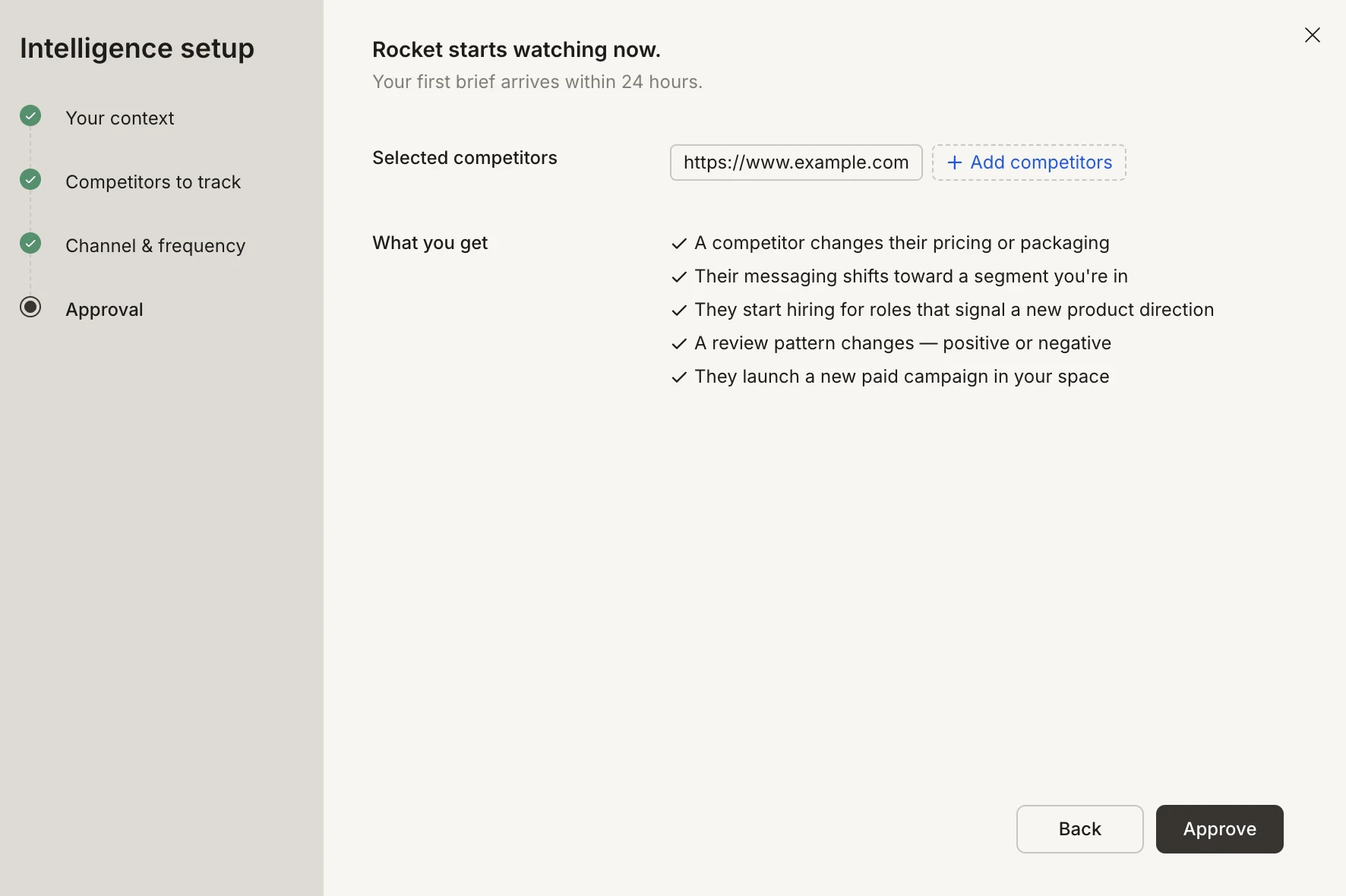Go back with the Back button
1346x896 pixels.
pos(1079,829)
